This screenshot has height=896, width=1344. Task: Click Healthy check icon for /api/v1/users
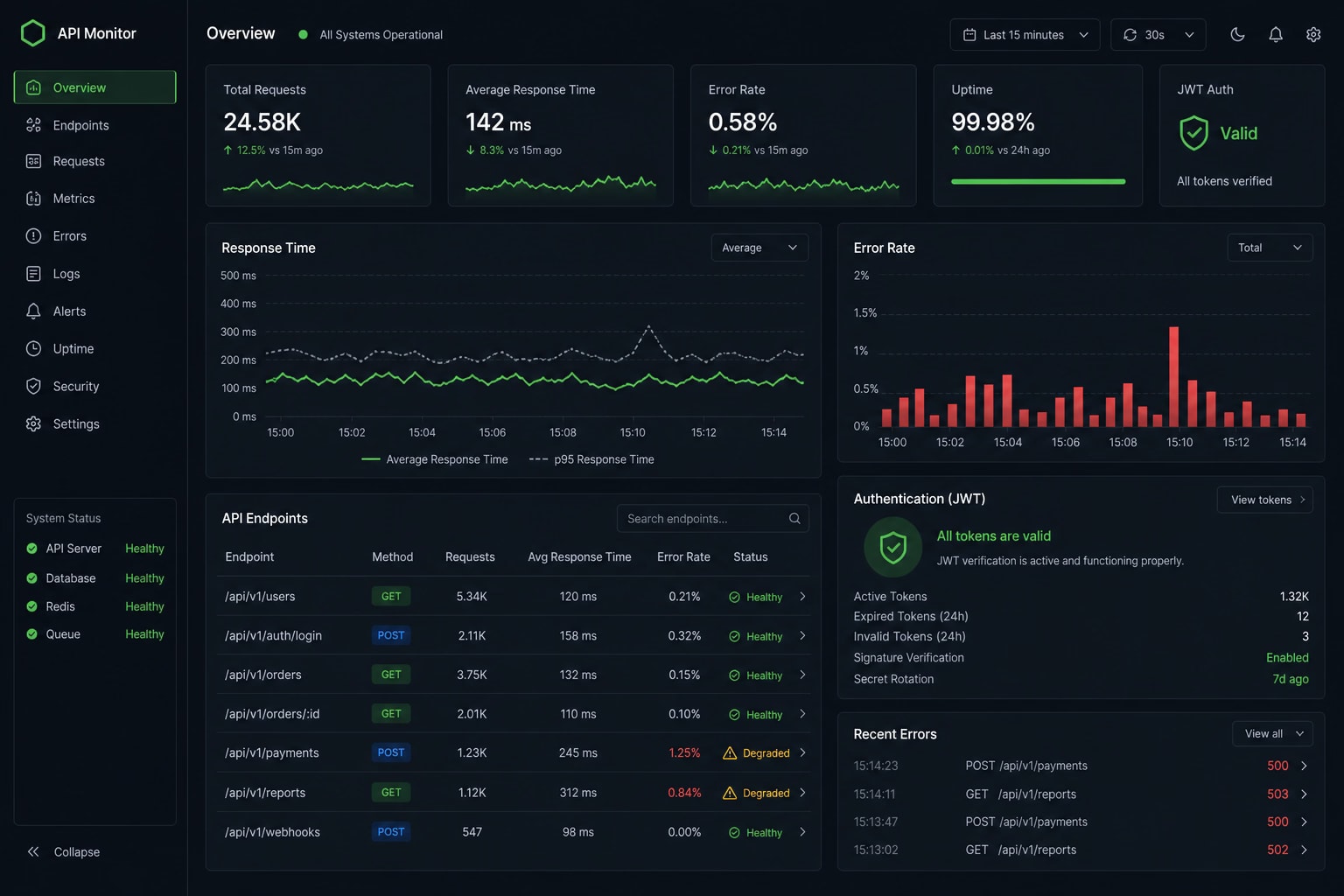735,597
